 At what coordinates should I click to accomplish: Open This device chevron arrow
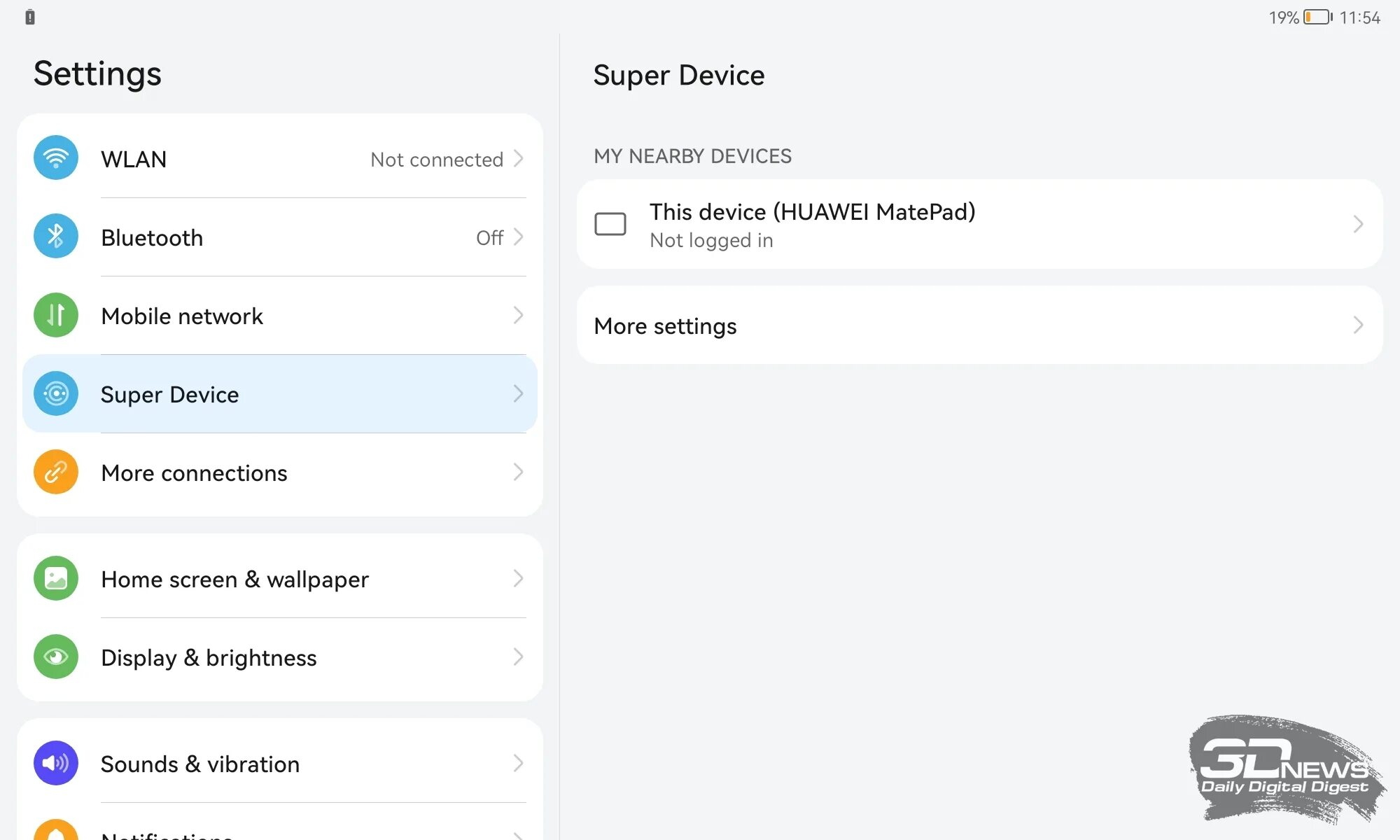(x=1358, y=224)
